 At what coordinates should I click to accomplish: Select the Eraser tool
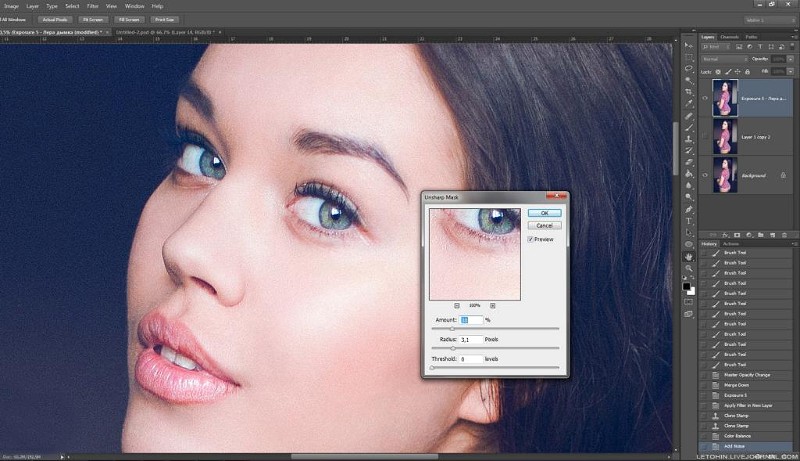click(689, 161)
